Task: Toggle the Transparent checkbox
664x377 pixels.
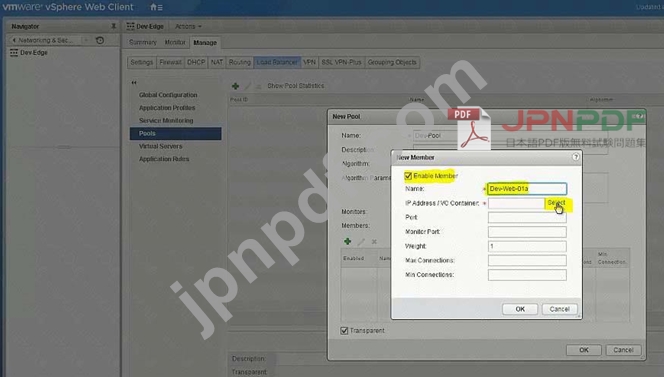Action: [x=344, y=330]
